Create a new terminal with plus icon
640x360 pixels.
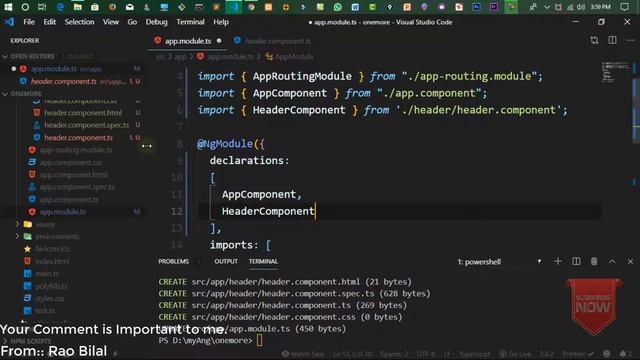tap(558, 261)
